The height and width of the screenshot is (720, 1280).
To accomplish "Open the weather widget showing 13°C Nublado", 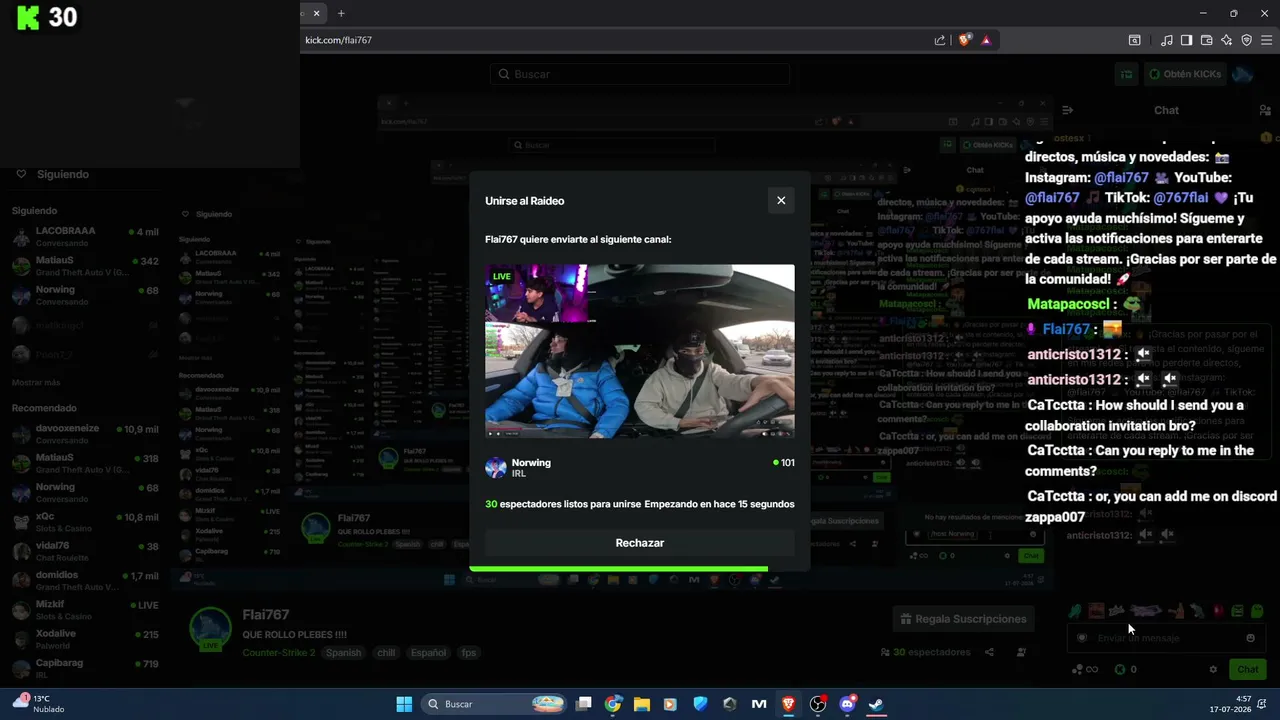I will point(40,704).
